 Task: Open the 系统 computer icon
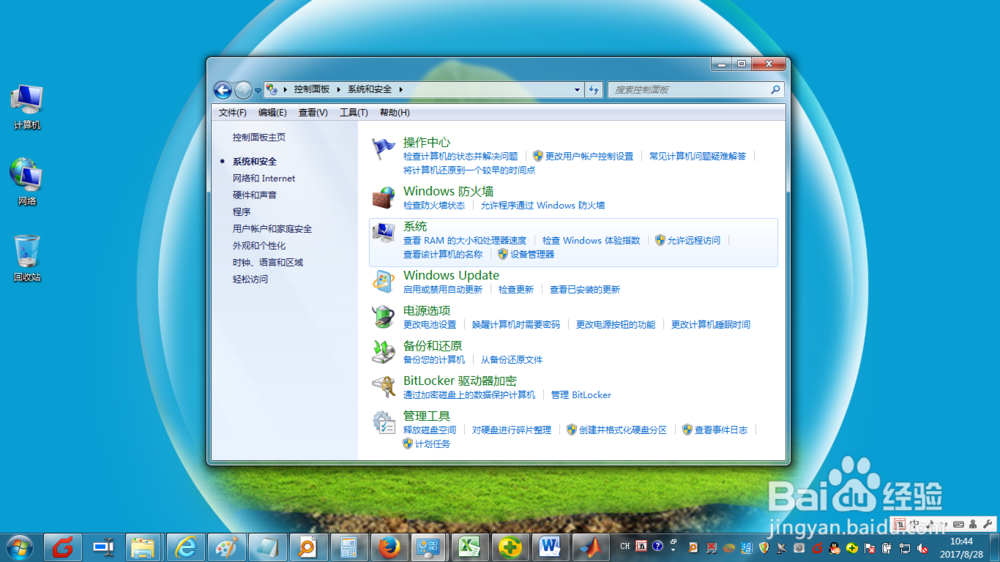point(383,233)
